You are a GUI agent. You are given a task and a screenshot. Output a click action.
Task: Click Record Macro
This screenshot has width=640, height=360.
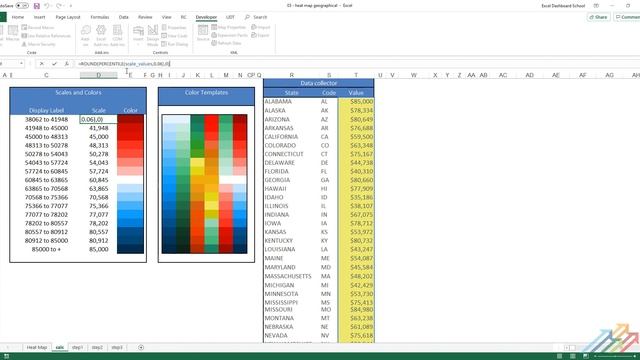tap(38, 27)
